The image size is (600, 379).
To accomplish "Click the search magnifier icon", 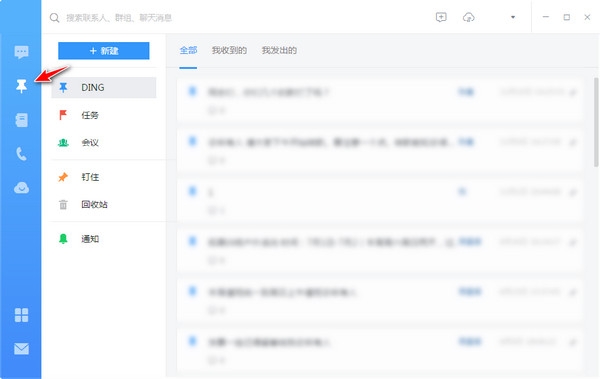I will [54, 18].
